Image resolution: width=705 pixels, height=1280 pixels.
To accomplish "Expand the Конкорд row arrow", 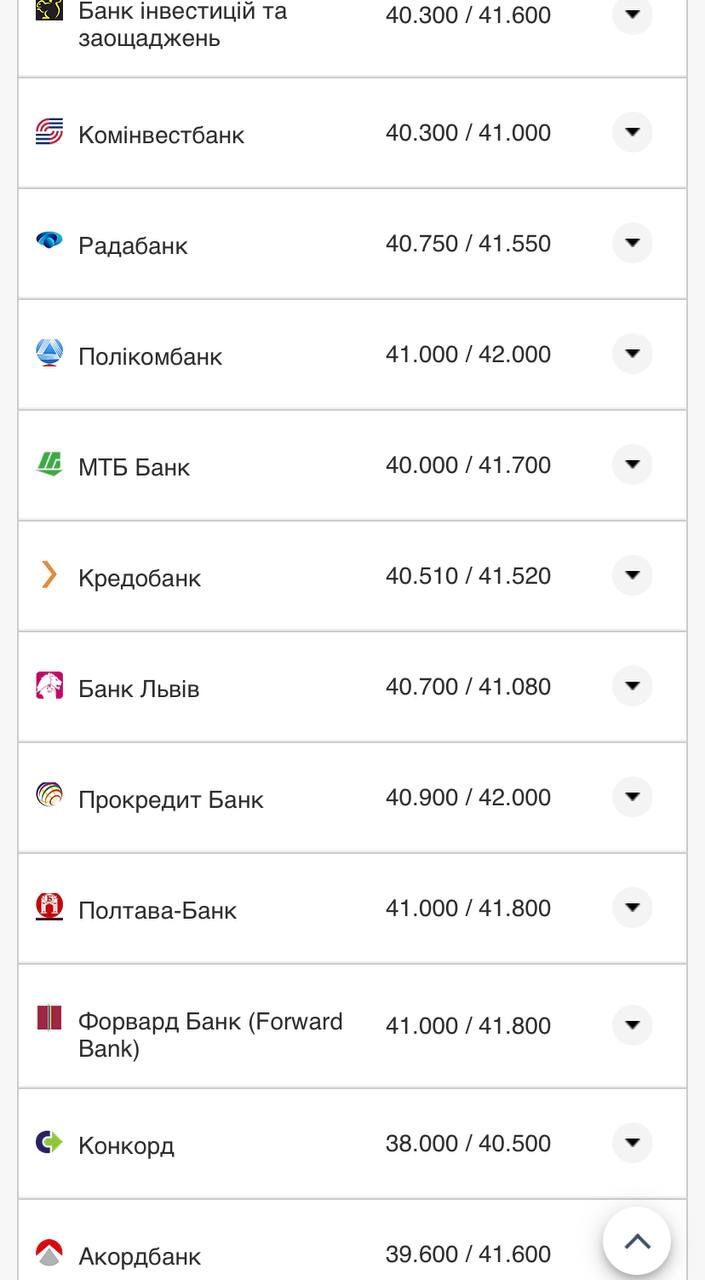I will pyautogui.click(x=632, y=1143).
